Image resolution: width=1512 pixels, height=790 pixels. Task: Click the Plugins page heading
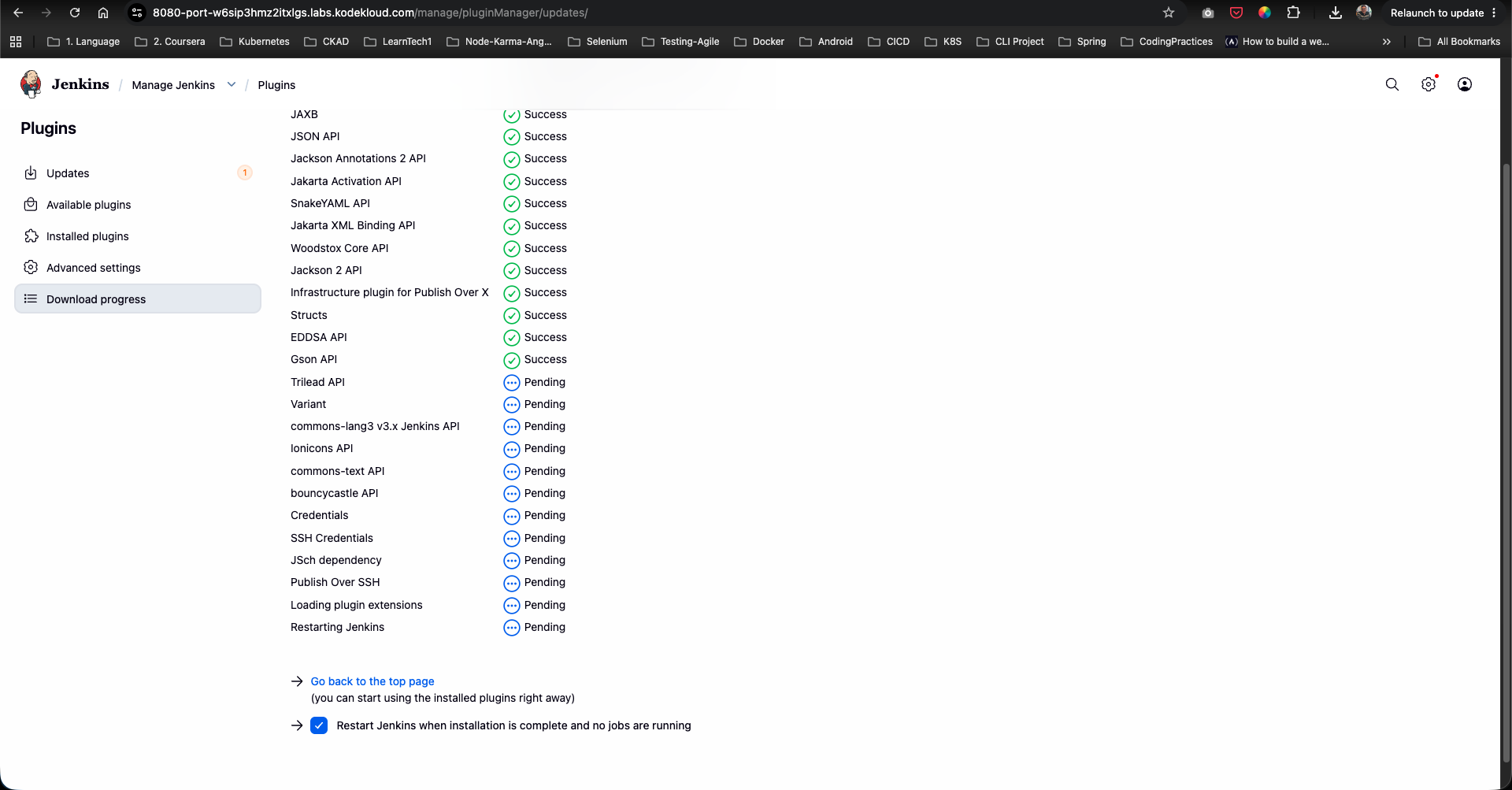pos(48,128)
